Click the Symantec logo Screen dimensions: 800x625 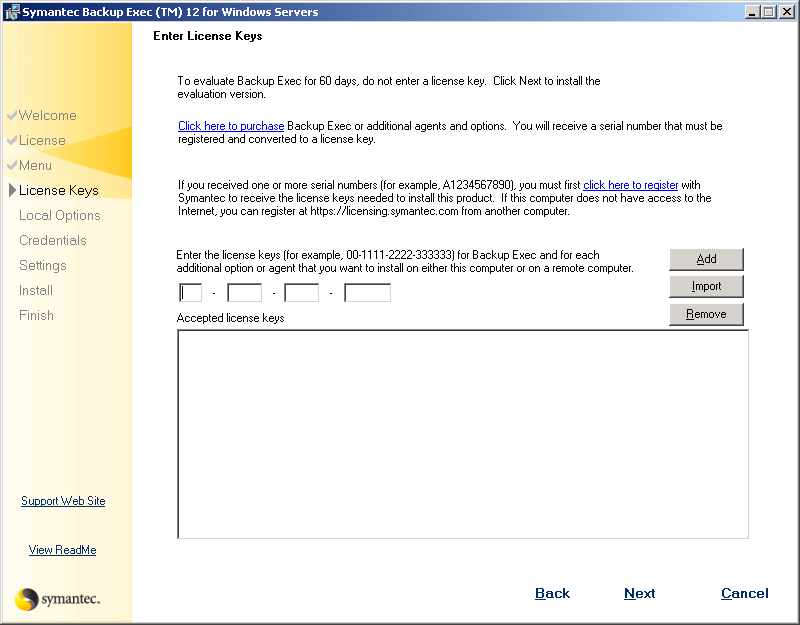tap(57, 599)
